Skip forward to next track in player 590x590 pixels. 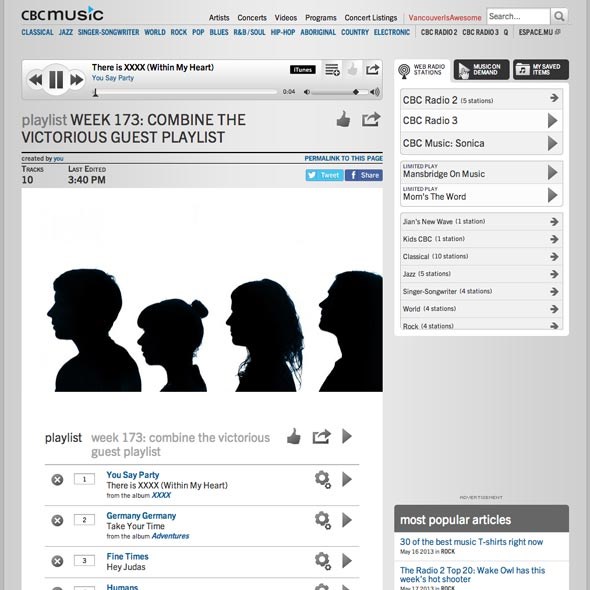(77, 80)
